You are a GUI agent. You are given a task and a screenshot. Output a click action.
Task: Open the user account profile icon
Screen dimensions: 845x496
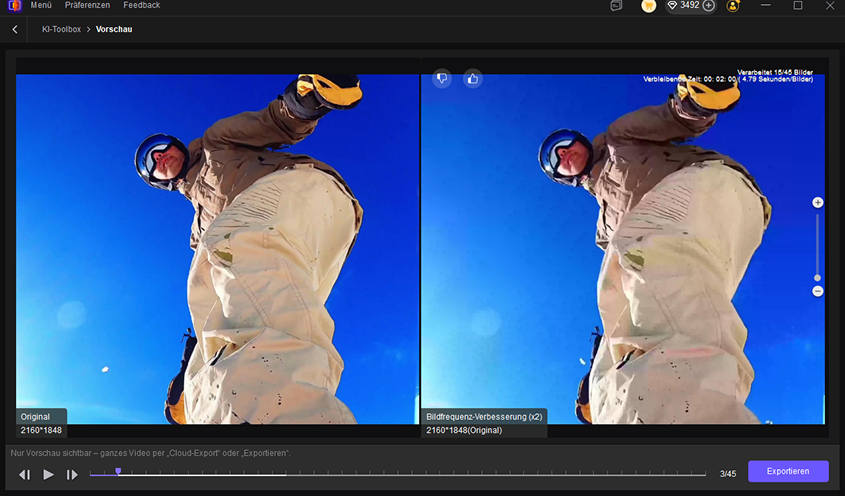tap(733, 6)
